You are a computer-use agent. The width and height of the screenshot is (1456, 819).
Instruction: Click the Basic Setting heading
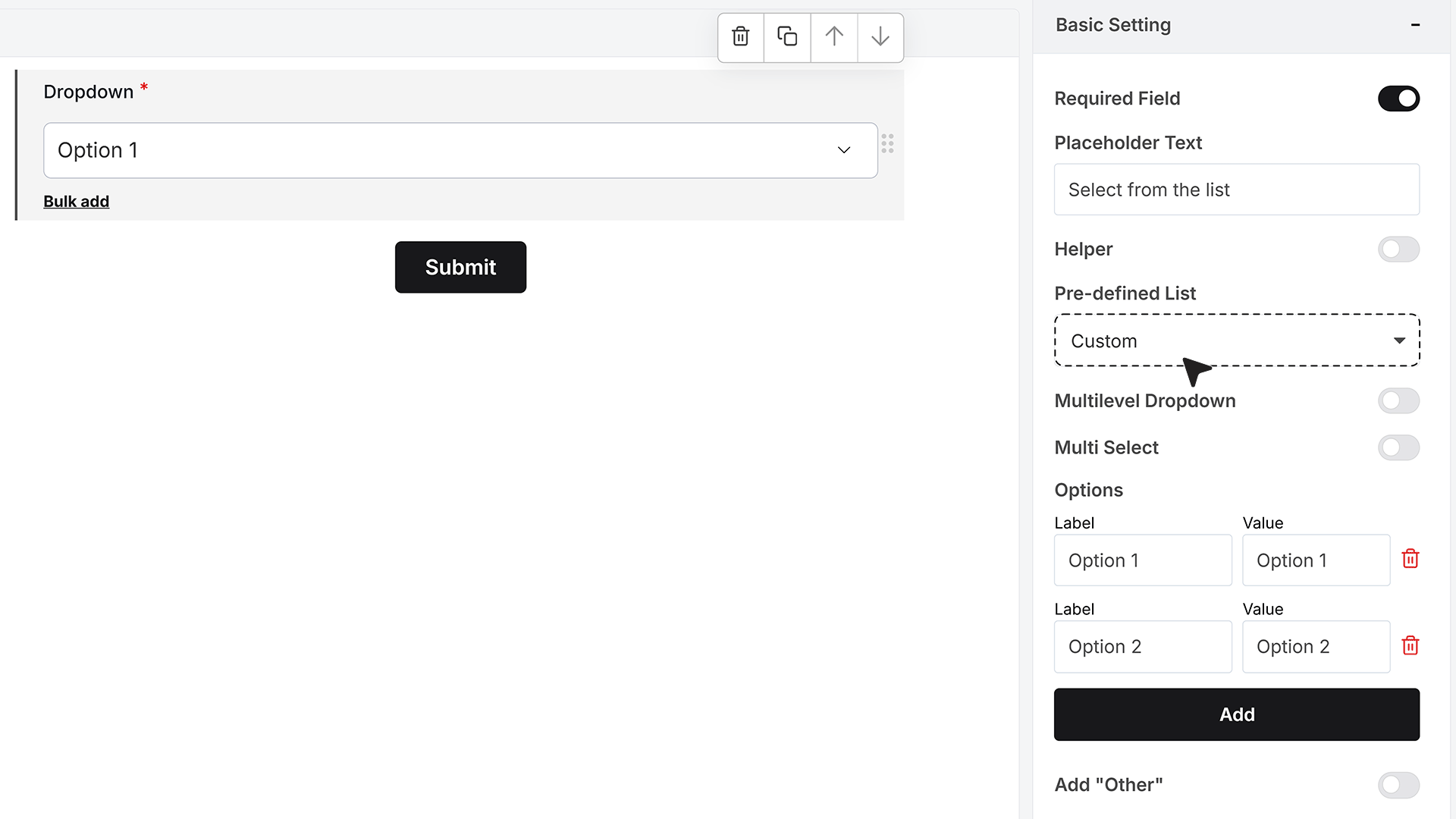(x=1113, y=25)
